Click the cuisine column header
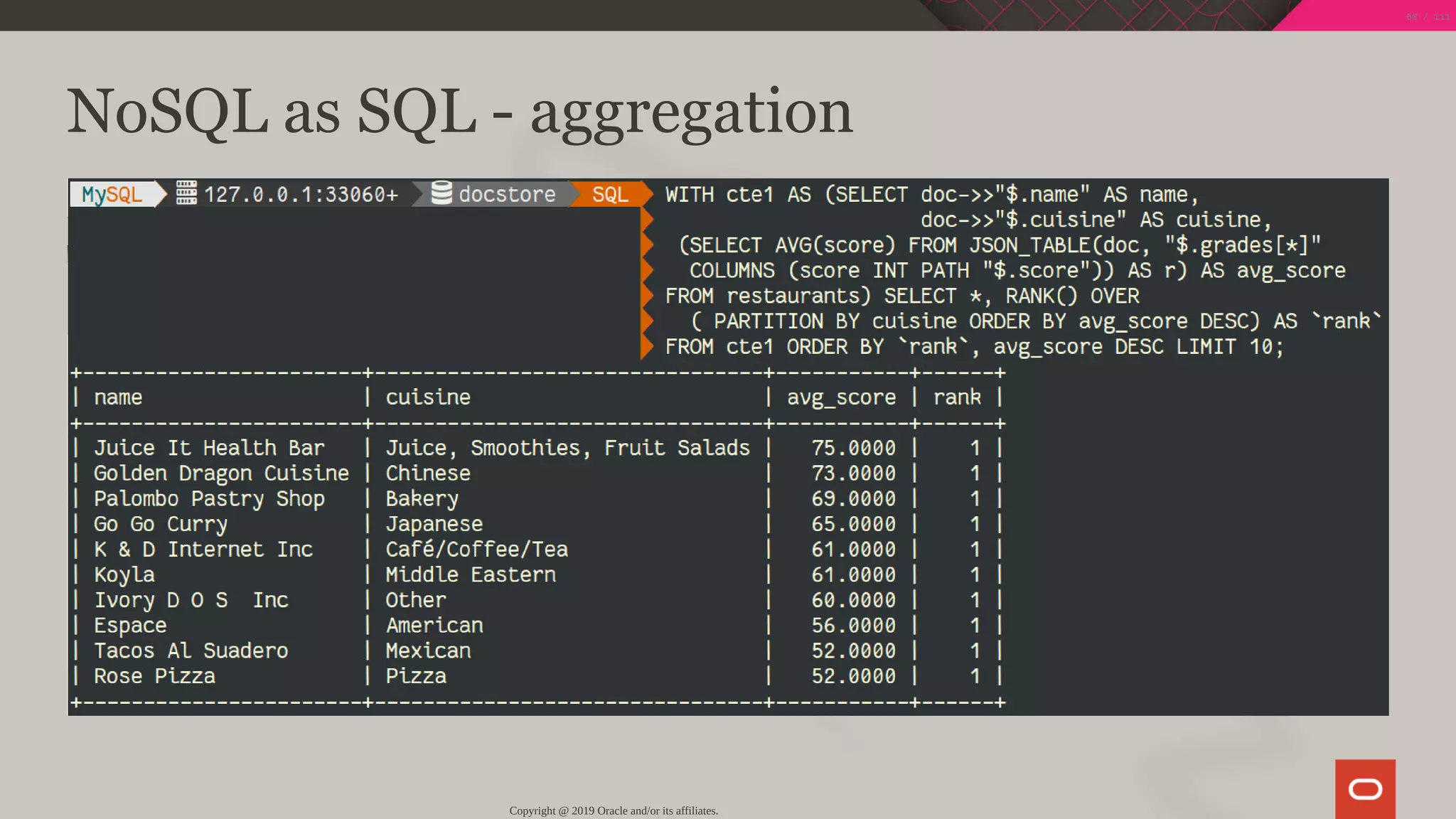This screenshot has height=819, width=1456. tap(428, 397)
